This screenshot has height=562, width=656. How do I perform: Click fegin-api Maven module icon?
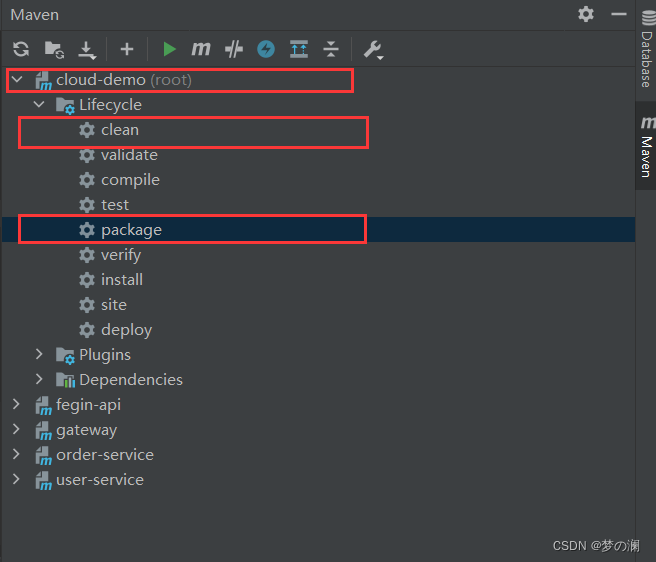[x=43, y=405]
